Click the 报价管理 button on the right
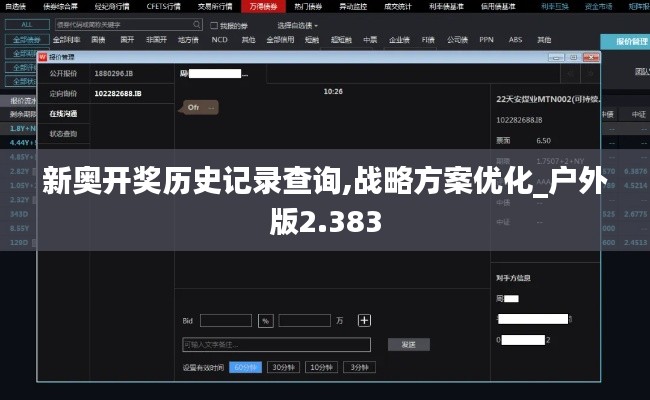 point(624,42)
